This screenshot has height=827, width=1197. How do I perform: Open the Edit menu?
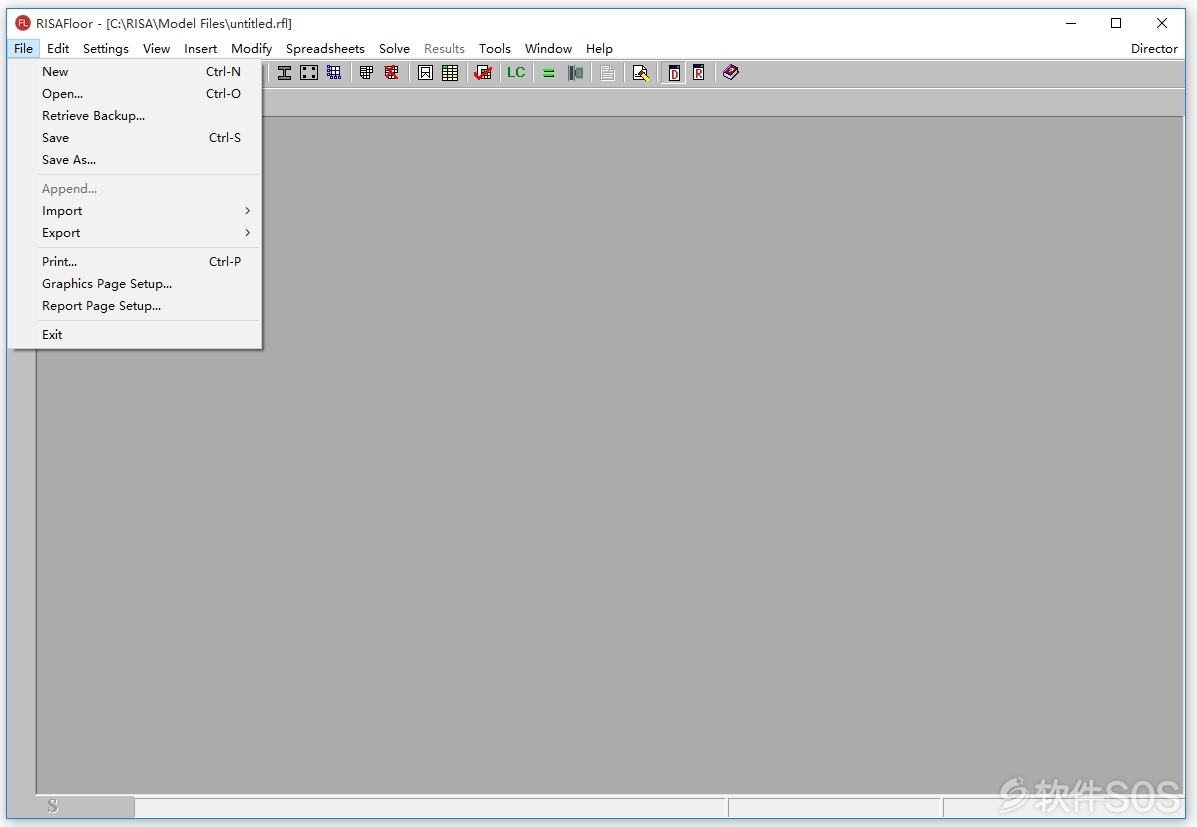pos(58,49)
